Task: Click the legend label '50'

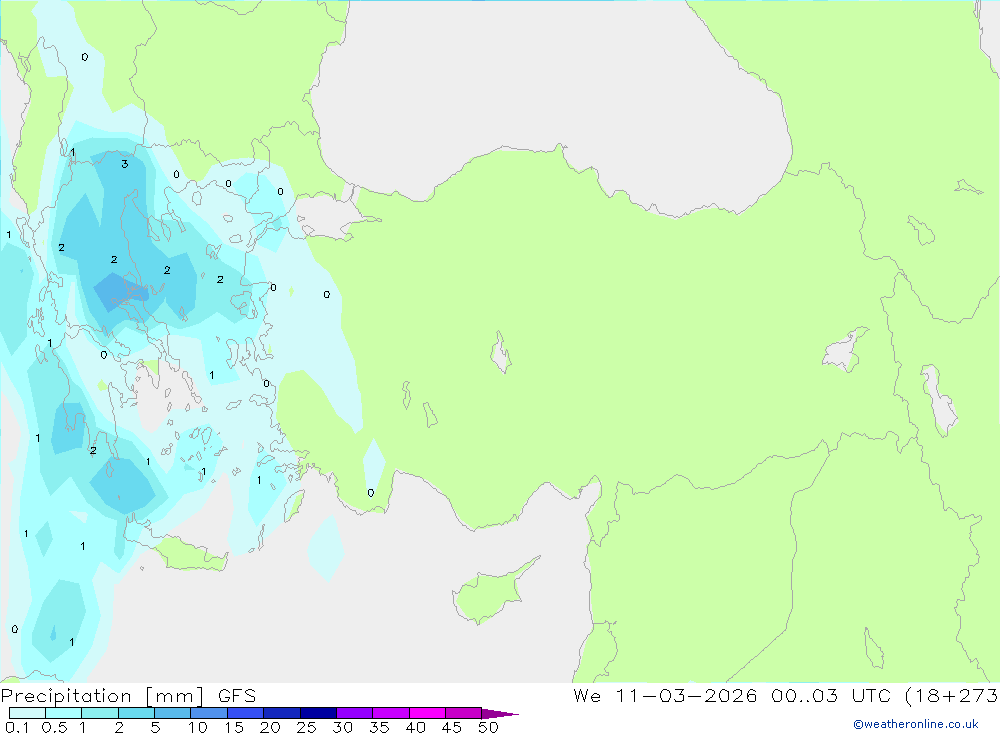Action: [488, 727]
